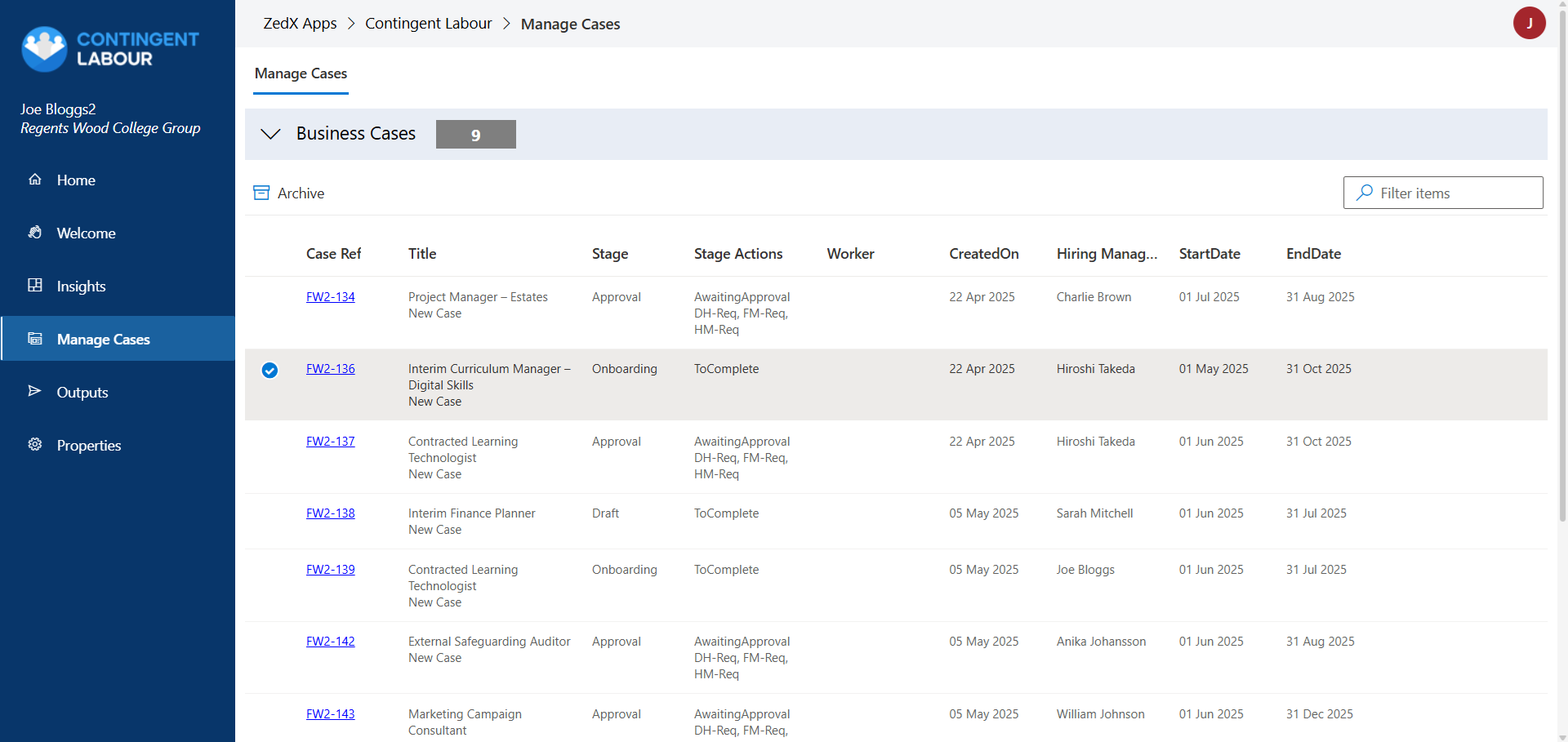This screenshot has width=1568, height=742.
Task: Sort by the CreatedOn column header
Action: point(984,254)
